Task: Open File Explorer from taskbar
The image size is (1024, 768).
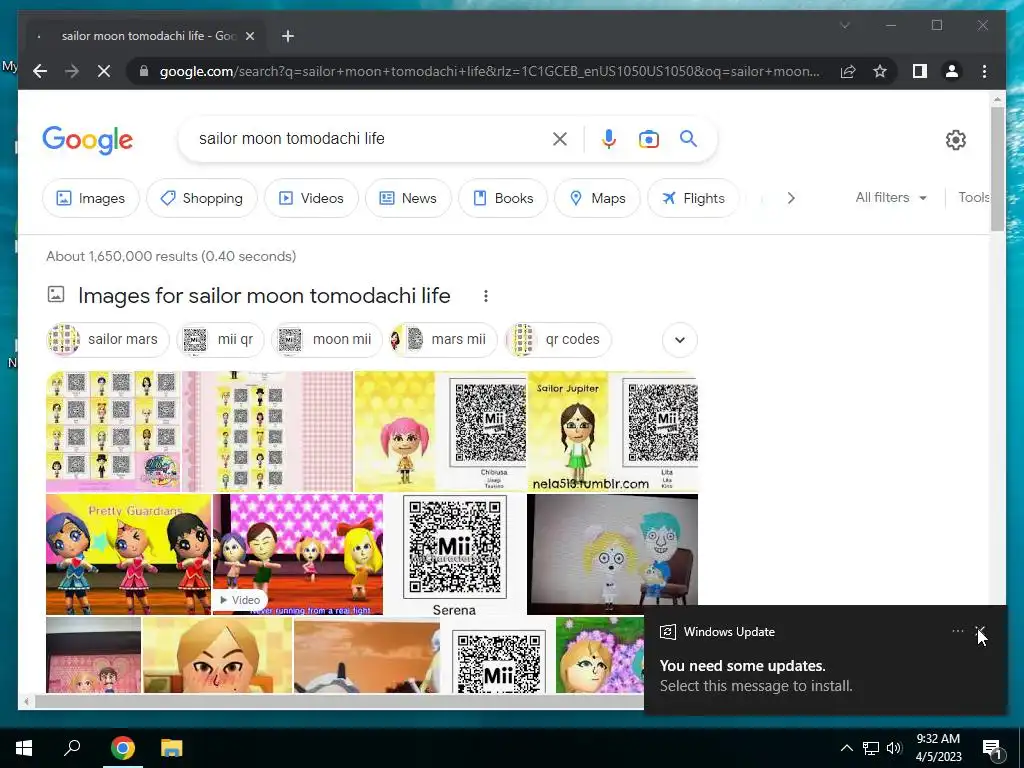Action: coord(172,748)
